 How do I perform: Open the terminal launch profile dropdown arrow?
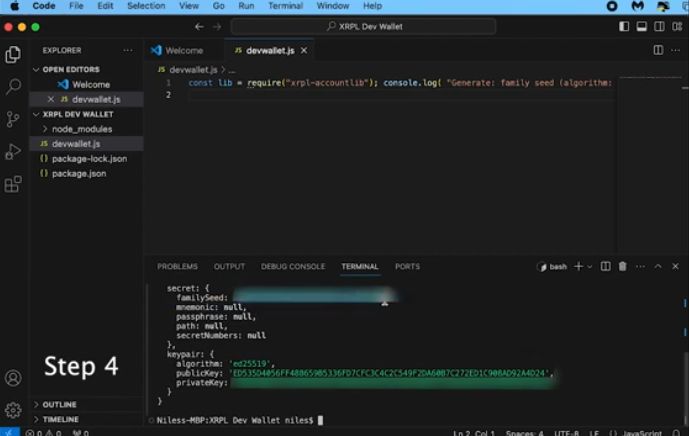point(590,267)
